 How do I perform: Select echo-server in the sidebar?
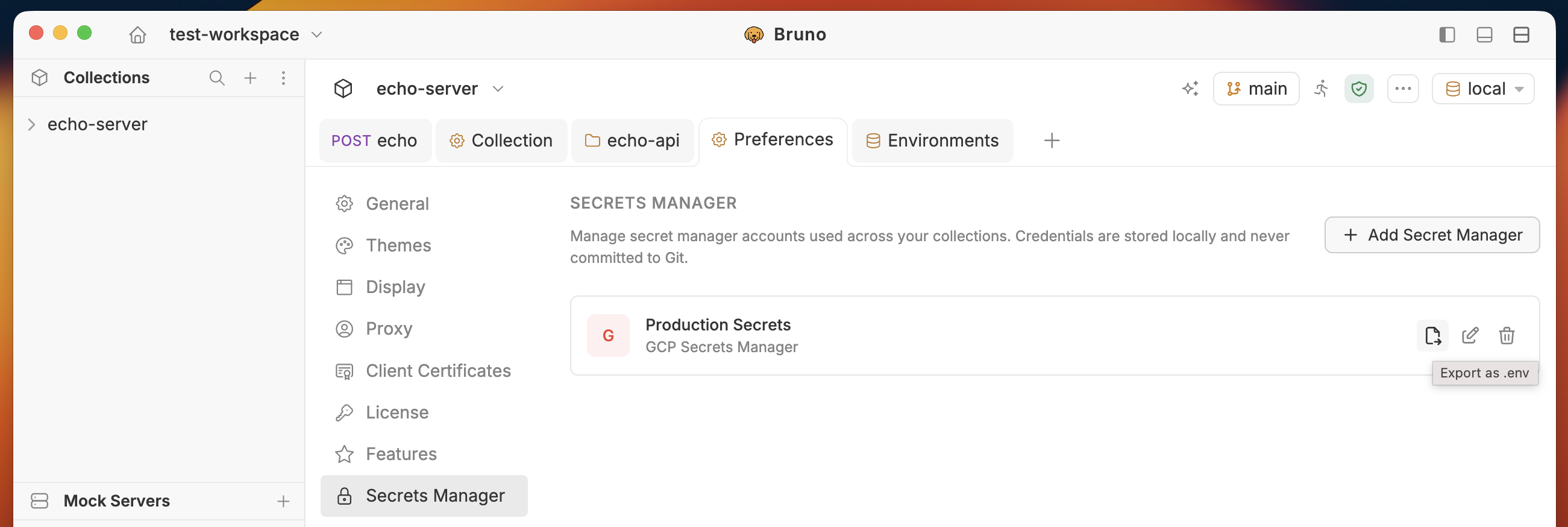coord(98,124)
